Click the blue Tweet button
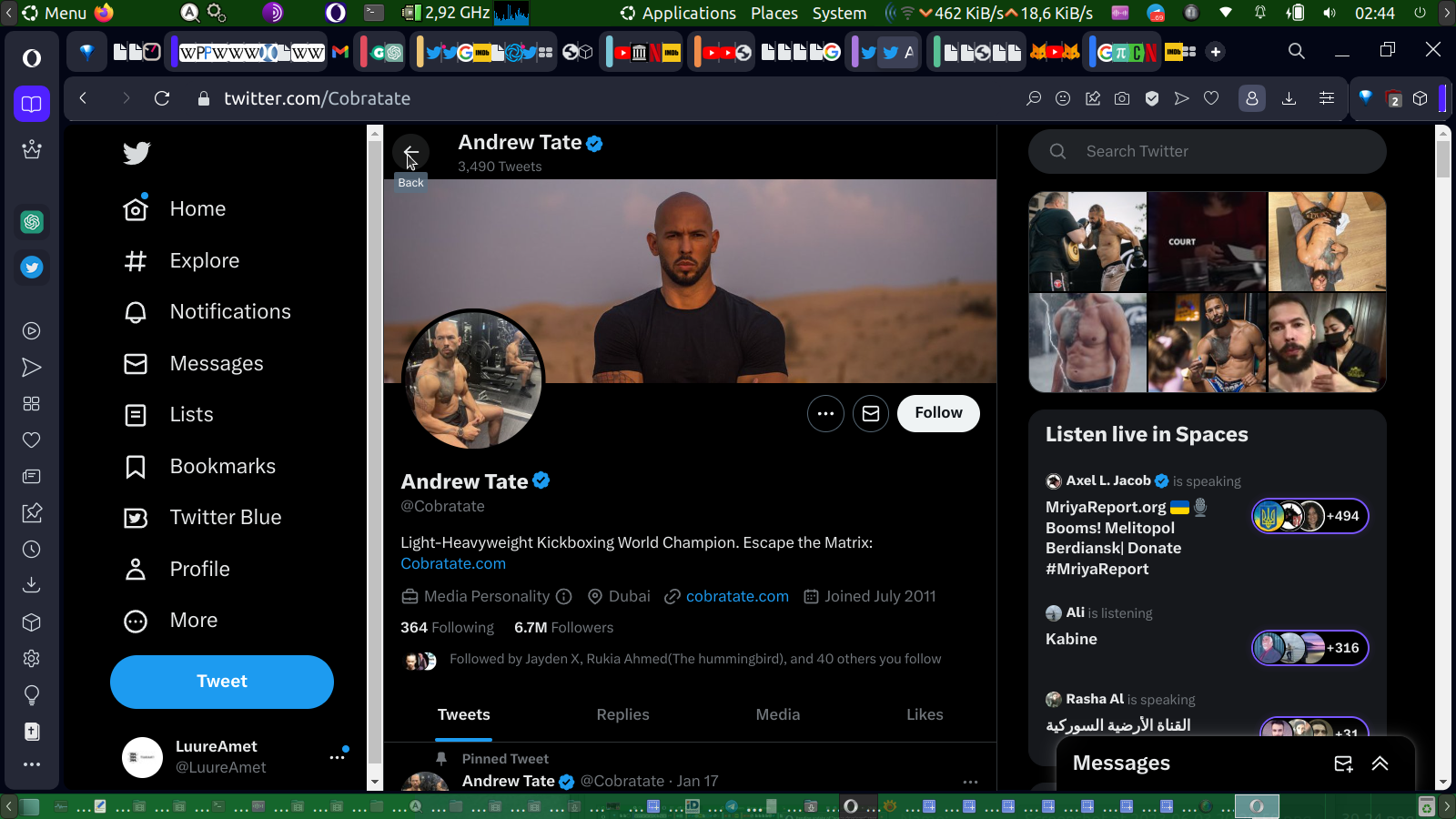1456x819 pixels. pyautogui.click(x=222, y=682)
